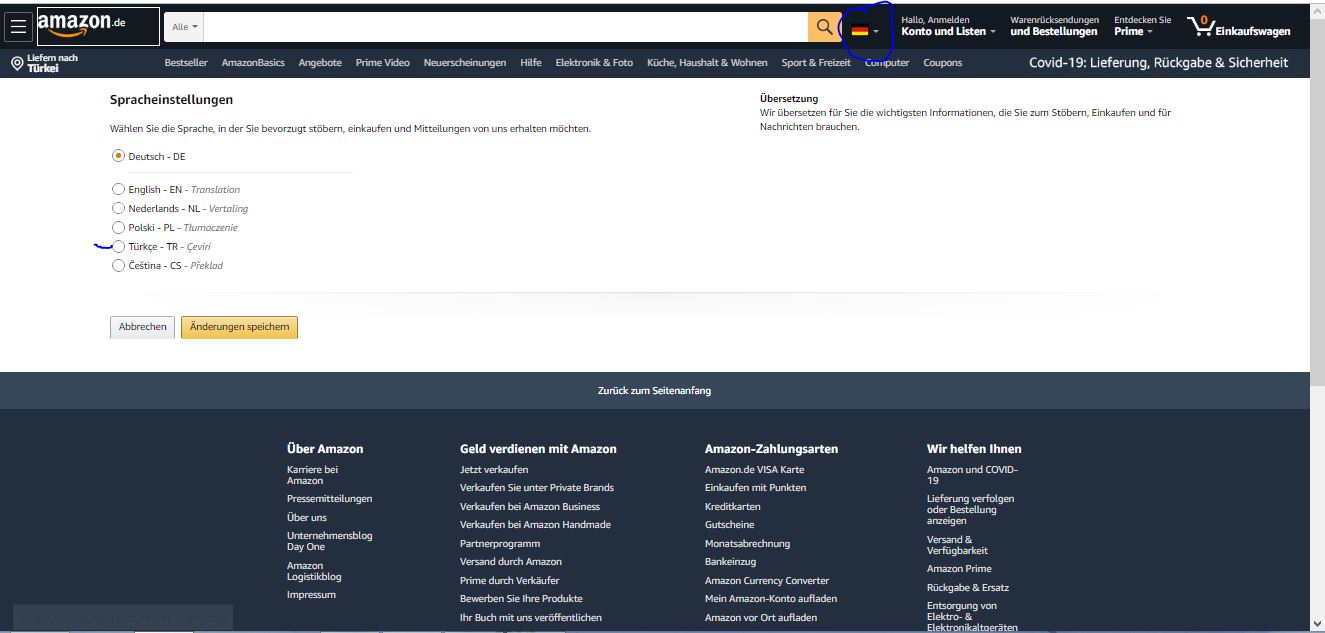Open Karriere bei Amazon footer link
Screen dimensions: 1325x633
tap(312, 475)
